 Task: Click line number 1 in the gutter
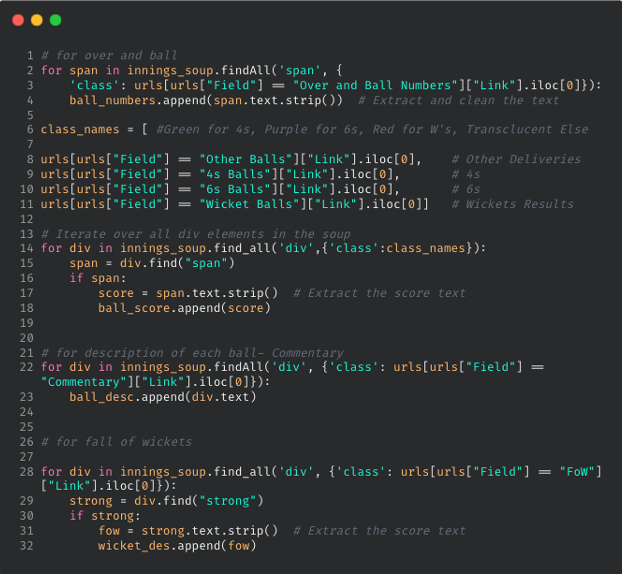pos(30,55)
